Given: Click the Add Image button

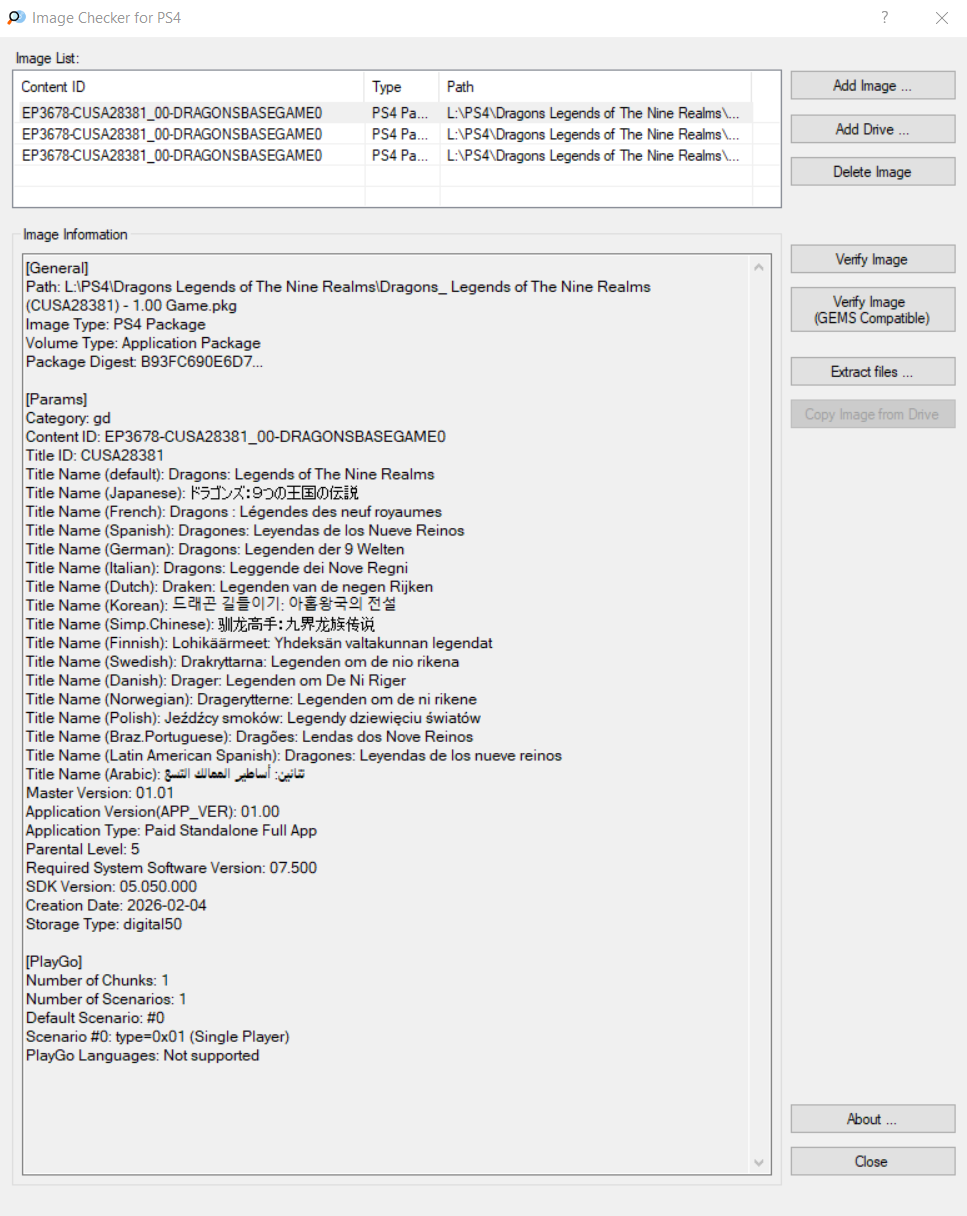Looking at the screenshot, I should coord(873,86).
